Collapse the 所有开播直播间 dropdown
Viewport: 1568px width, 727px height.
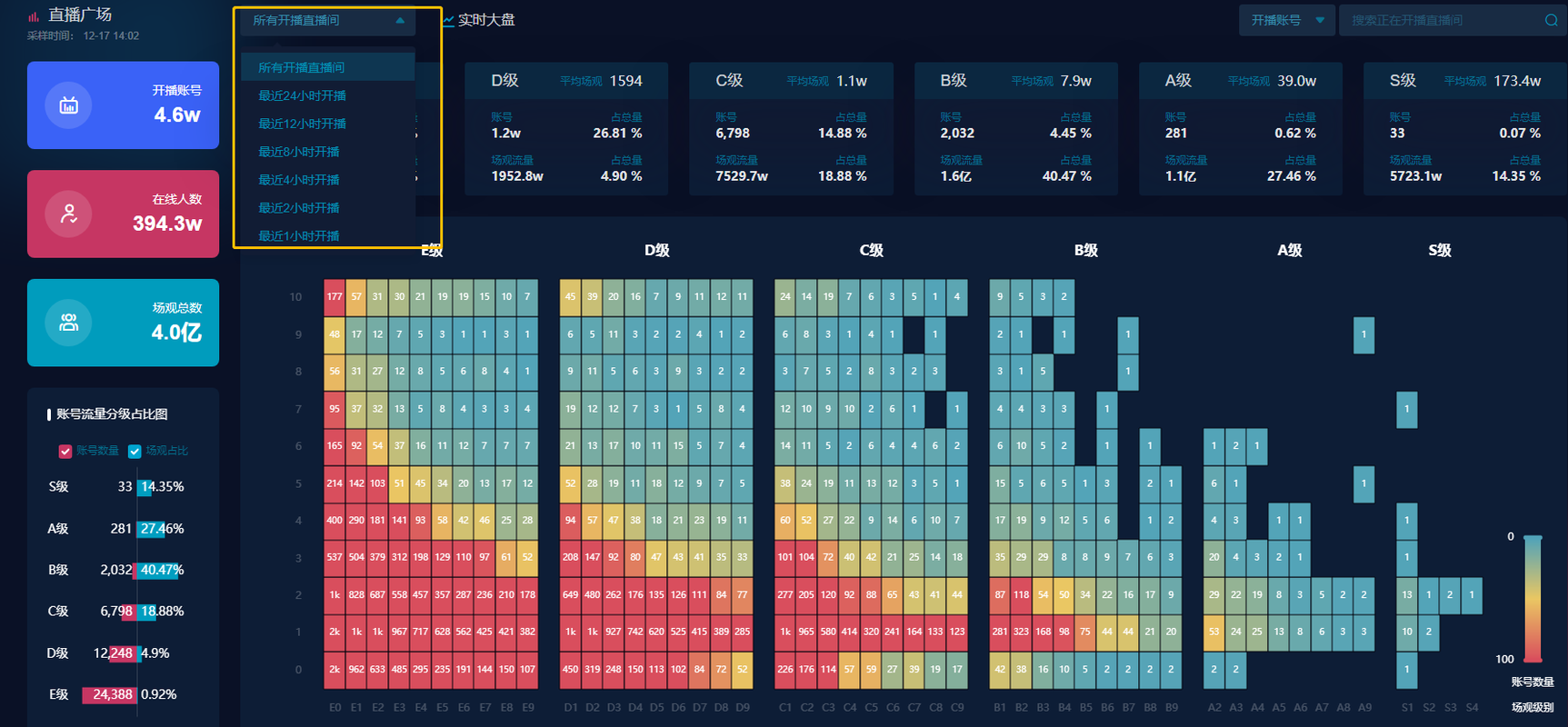(x=400, y=20)
